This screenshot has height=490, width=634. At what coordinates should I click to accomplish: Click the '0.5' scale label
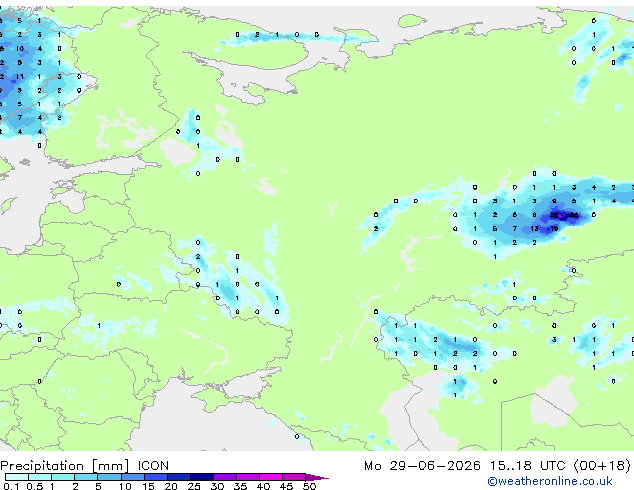coord(34,486)
